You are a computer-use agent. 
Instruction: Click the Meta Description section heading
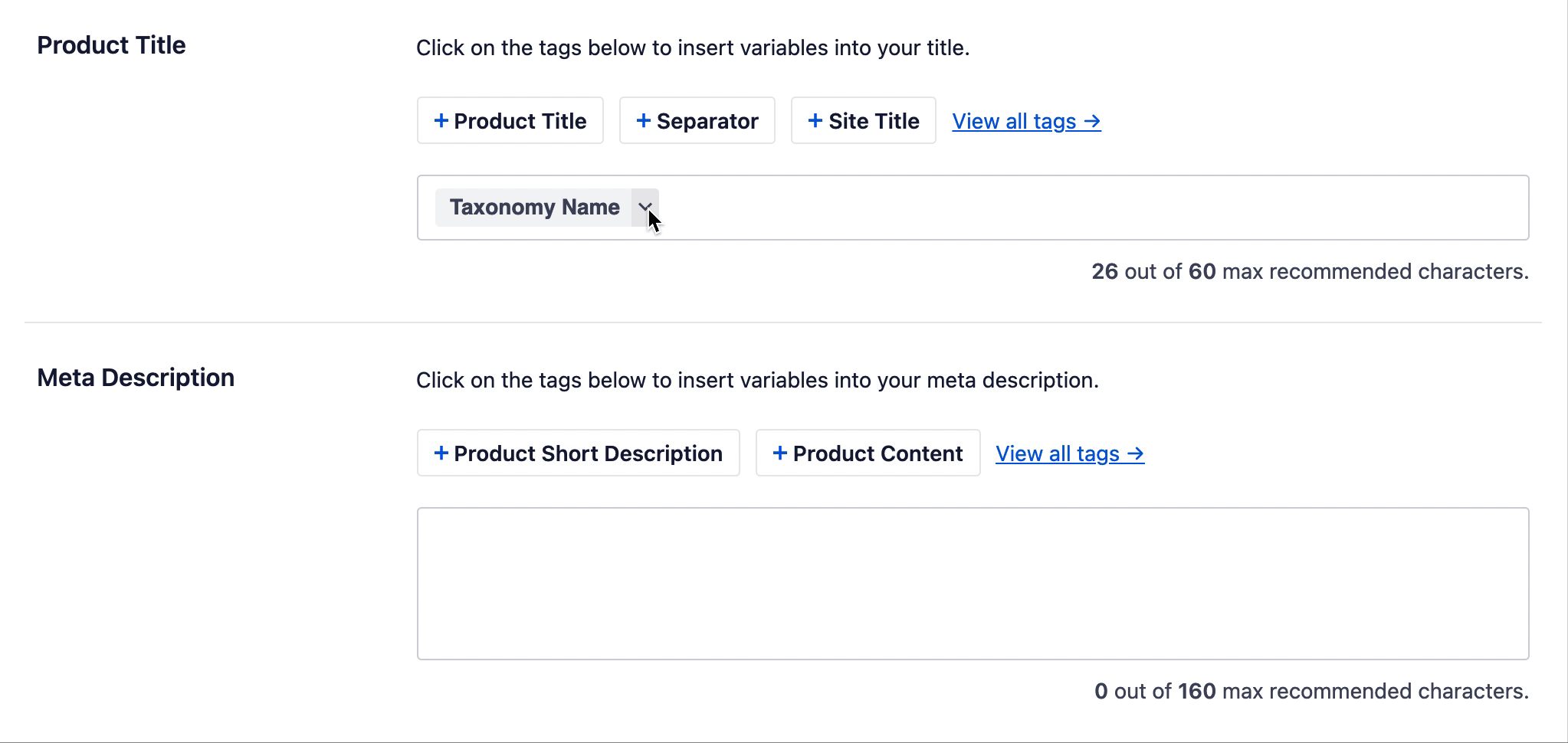pyautogui.click(x=136, y=378)
